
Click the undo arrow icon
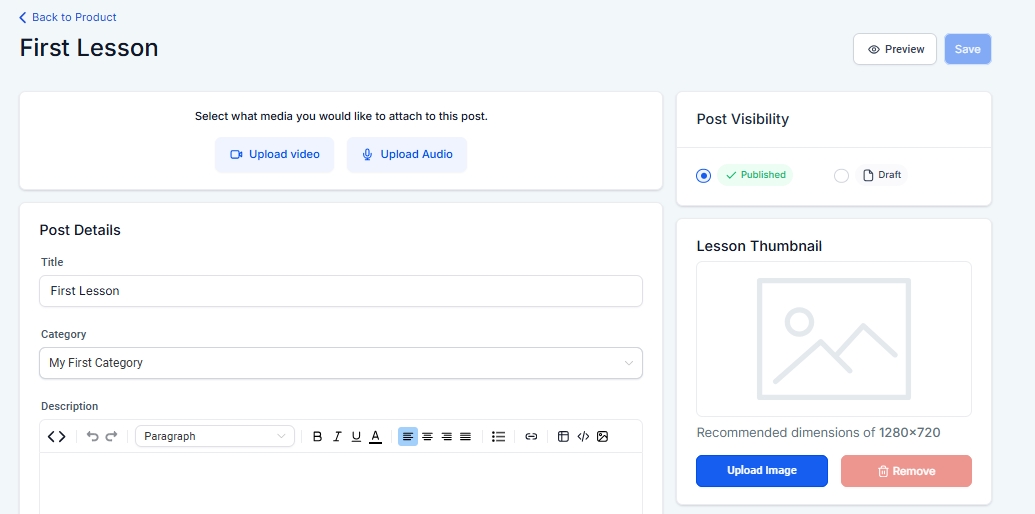coord(92,437)
